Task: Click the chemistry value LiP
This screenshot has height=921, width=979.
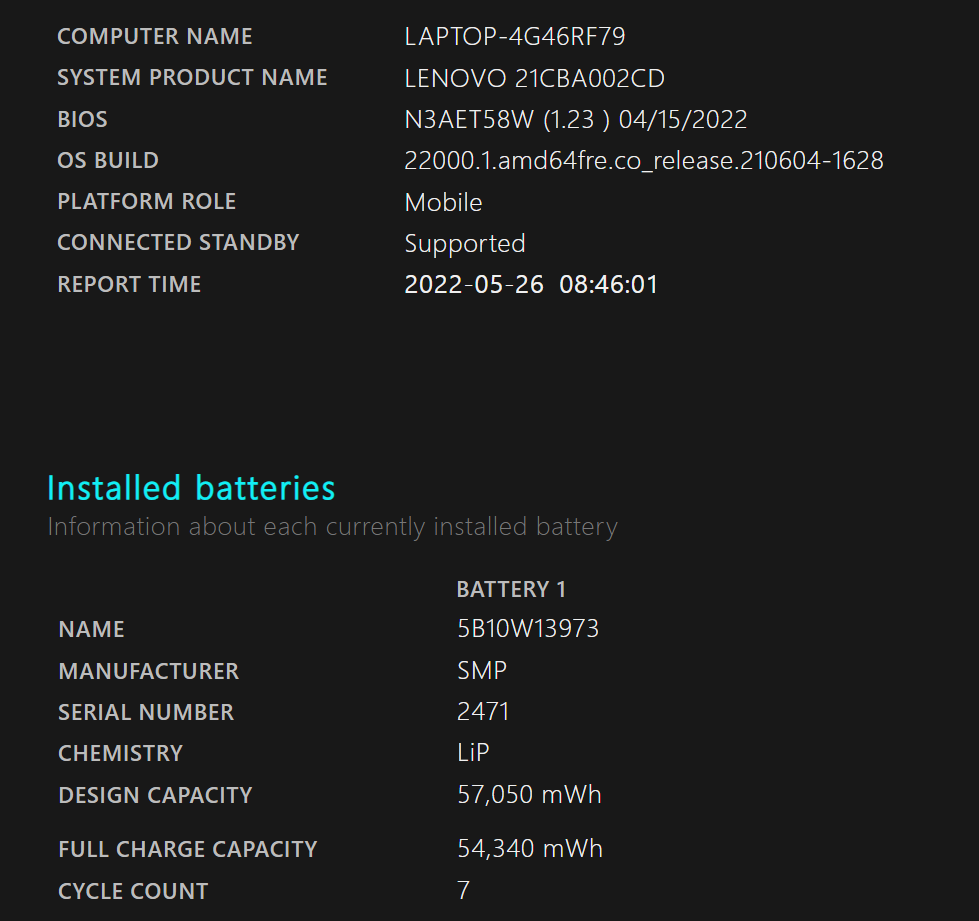Action: pos(473,752)
